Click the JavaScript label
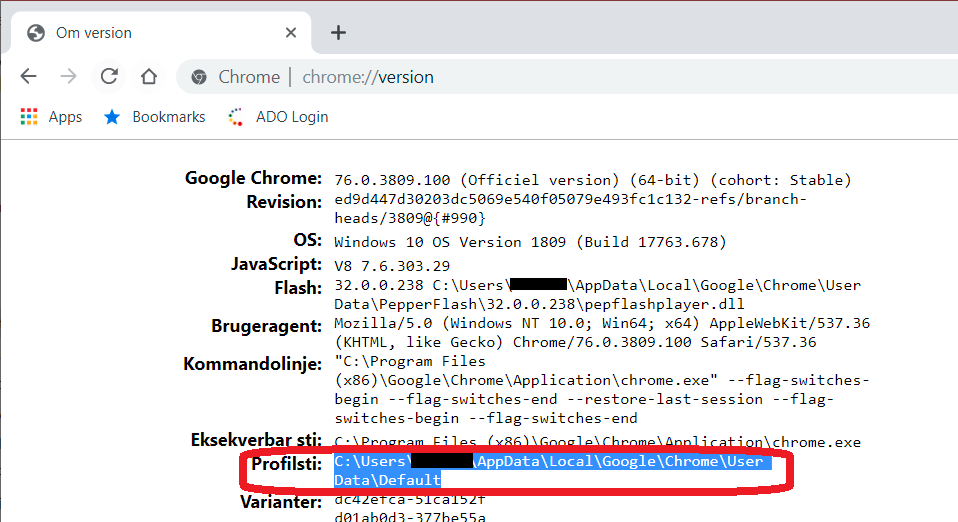958x522 pixels. pos(276,264)
